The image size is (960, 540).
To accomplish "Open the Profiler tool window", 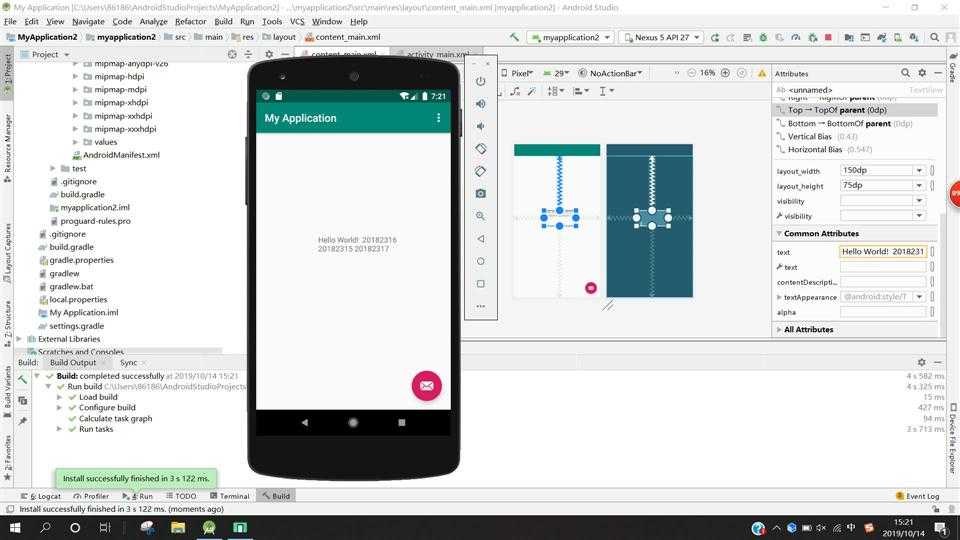I will [91, 496].
